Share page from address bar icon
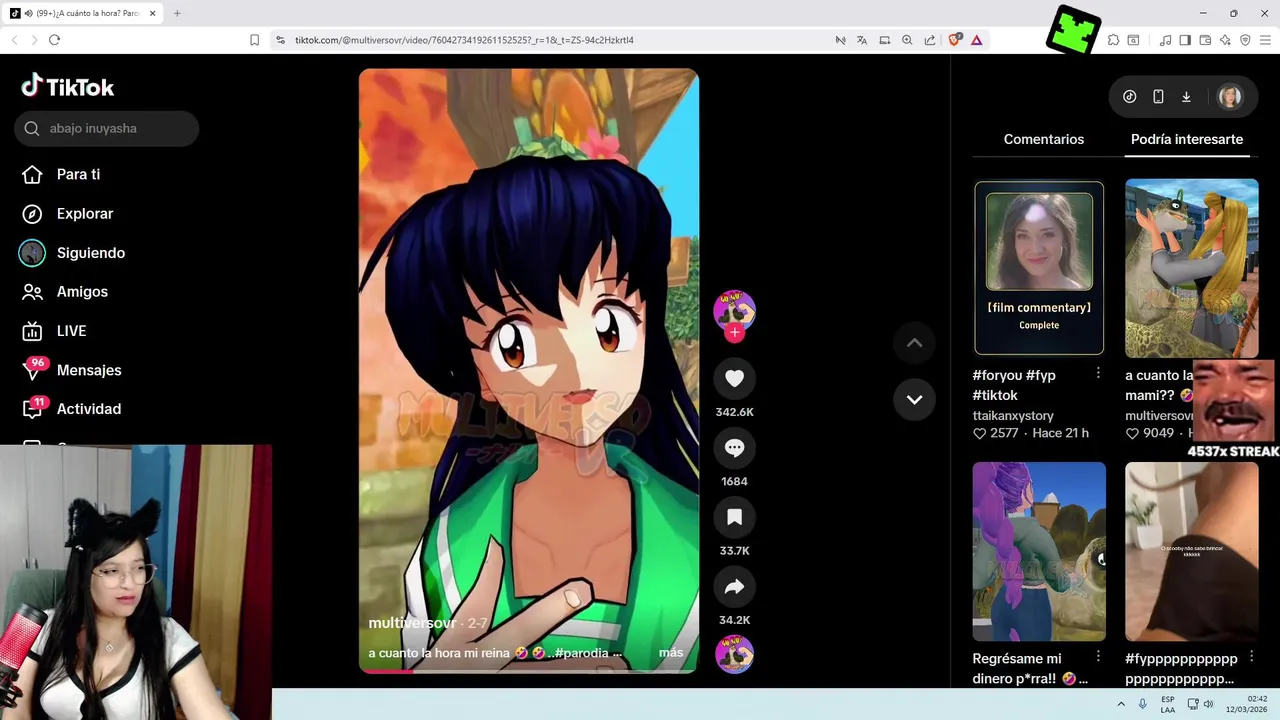This screenshot has width=1280, height=720. [930, 40]
